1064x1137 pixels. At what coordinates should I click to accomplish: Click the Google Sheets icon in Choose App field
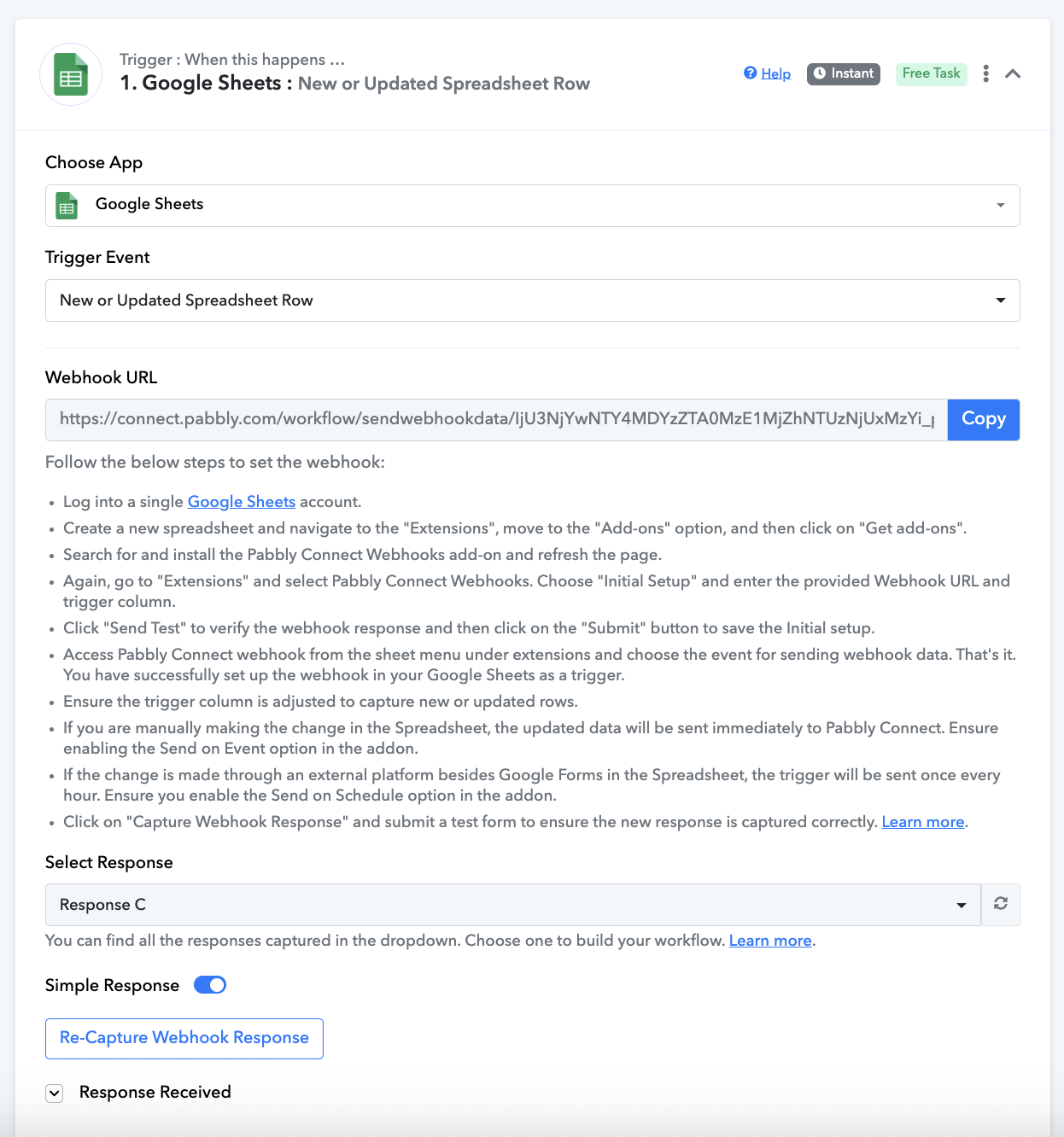67,206
